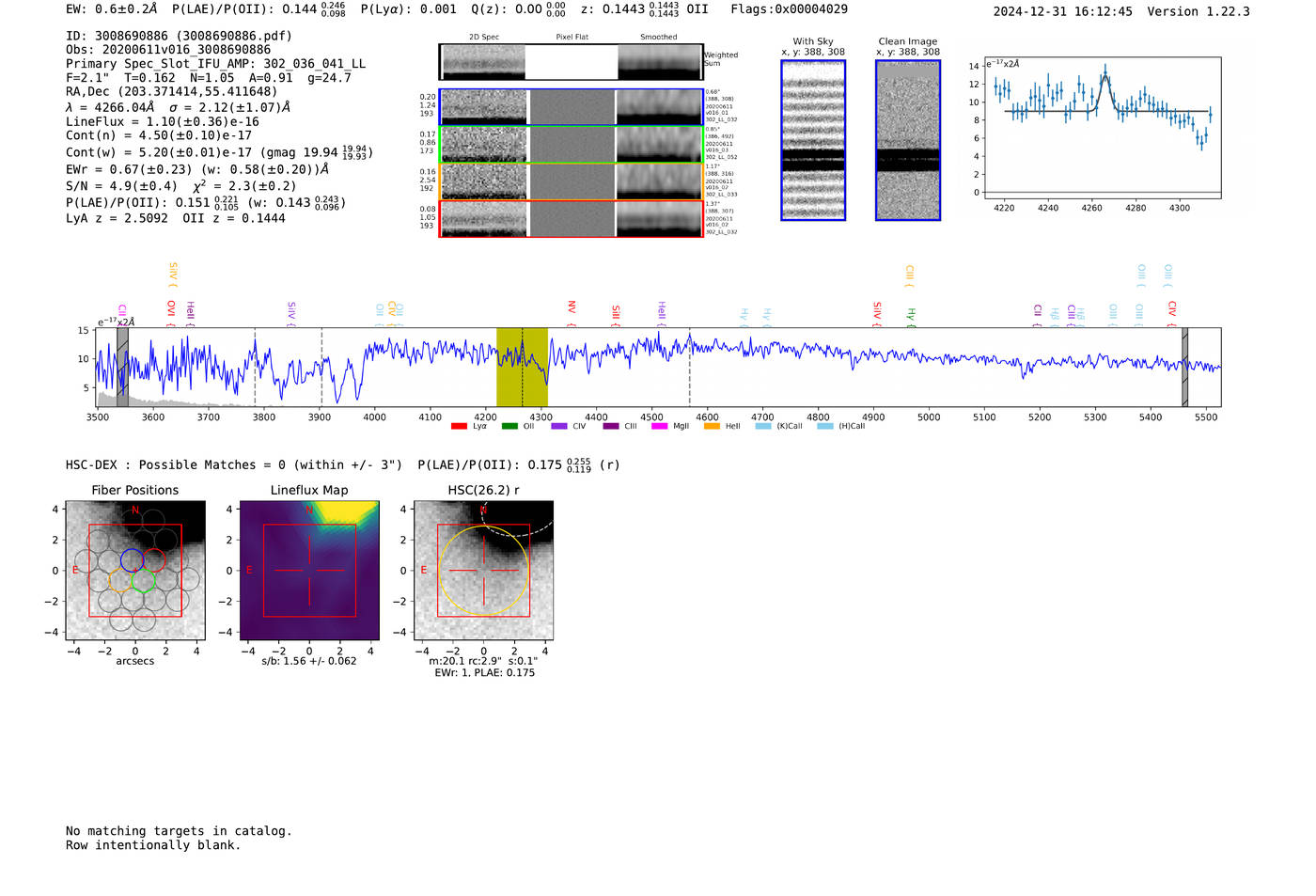Click the (K)CaII light blue legend swatch
The width and height of the screenshot is (1316, 896).
click(763, 426)
